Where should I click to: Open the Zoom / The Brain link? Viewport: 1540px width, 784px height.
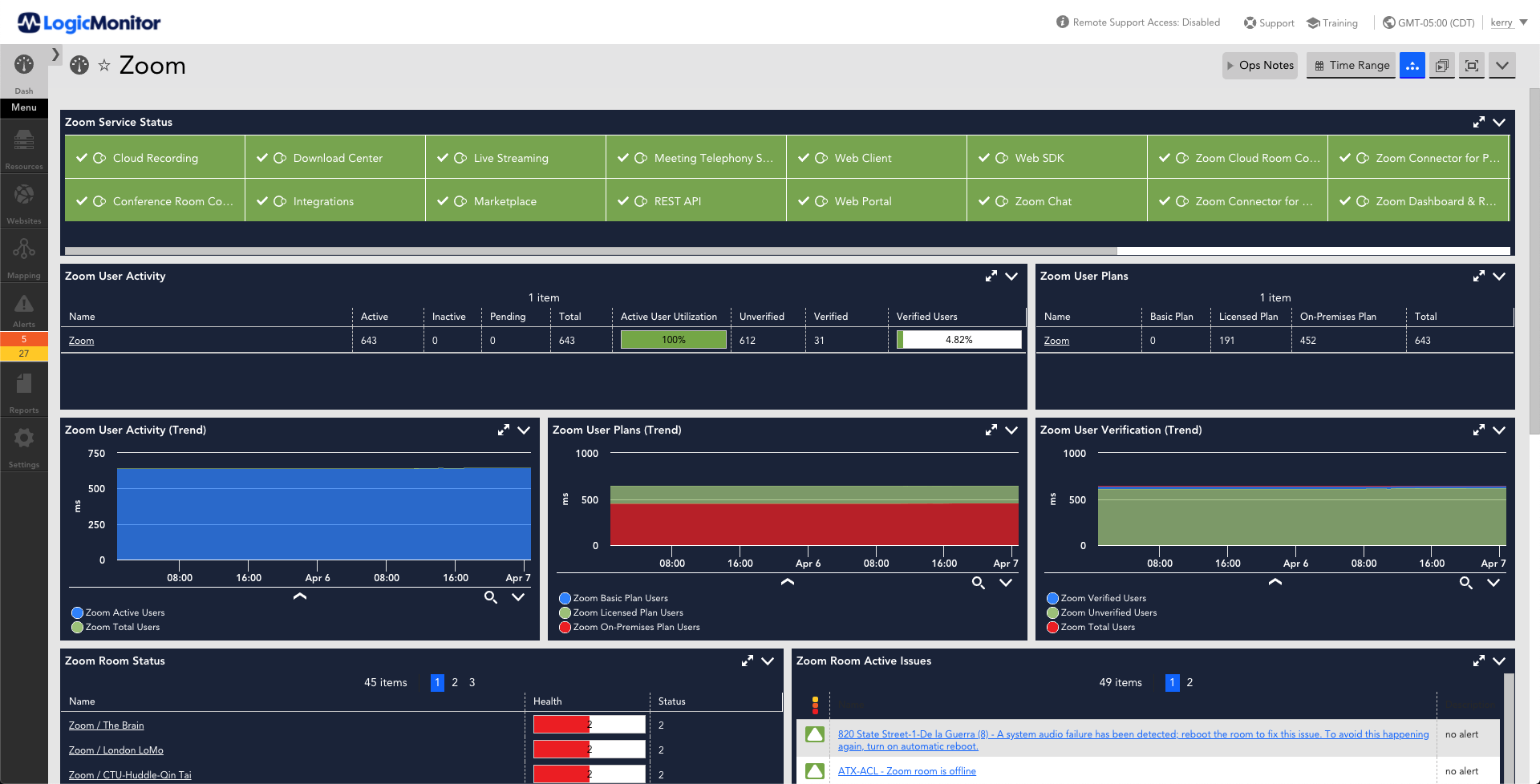click(x=107, y=725)
